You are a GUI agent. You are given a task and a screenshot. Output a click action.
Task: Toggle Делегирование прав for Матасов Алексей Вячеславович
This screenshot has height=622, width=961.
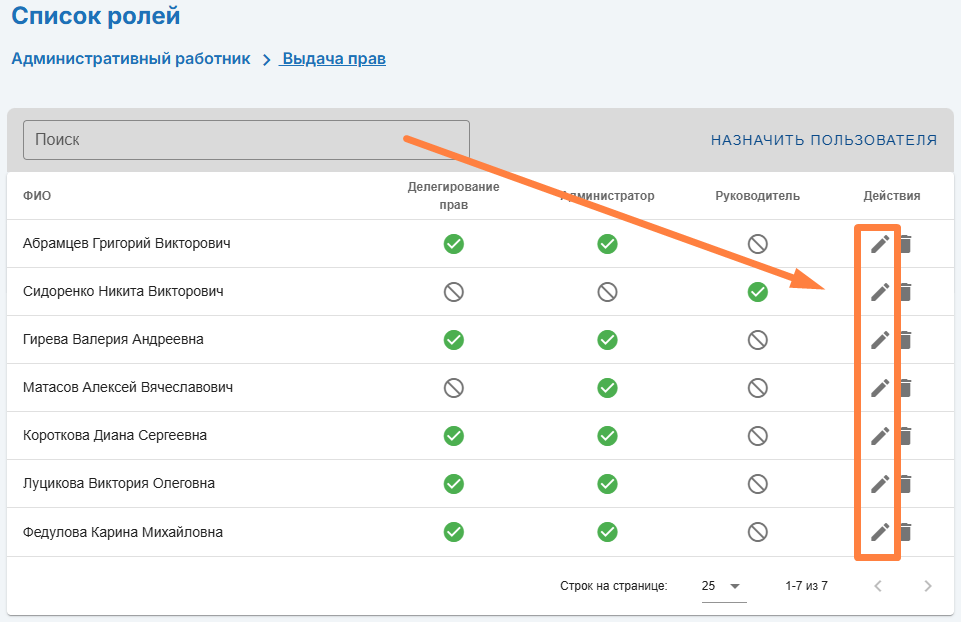[x=454, y=388]
